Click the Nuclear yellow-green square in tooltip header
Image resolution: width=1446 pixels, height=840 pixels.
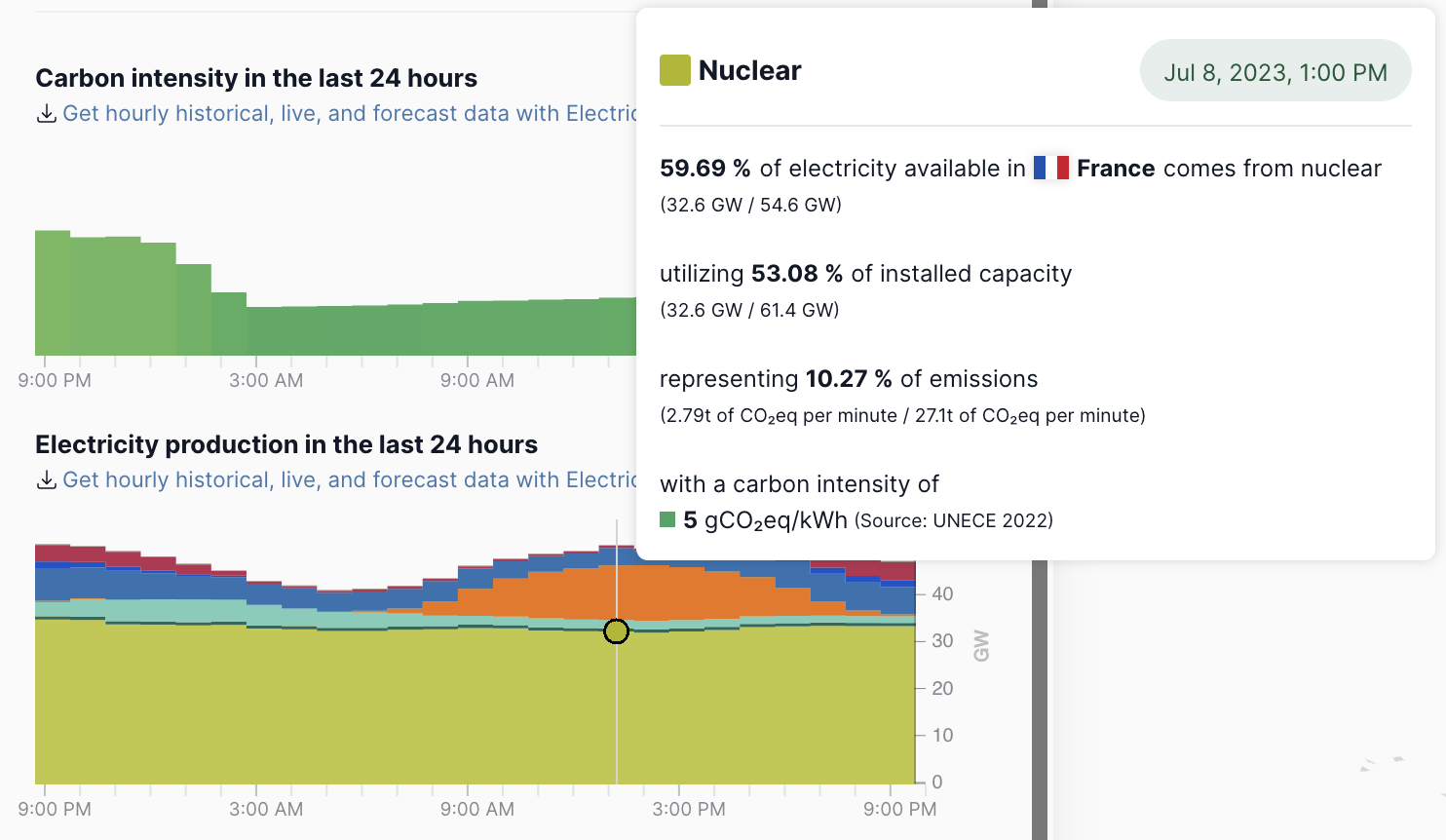tap(674, 70)
